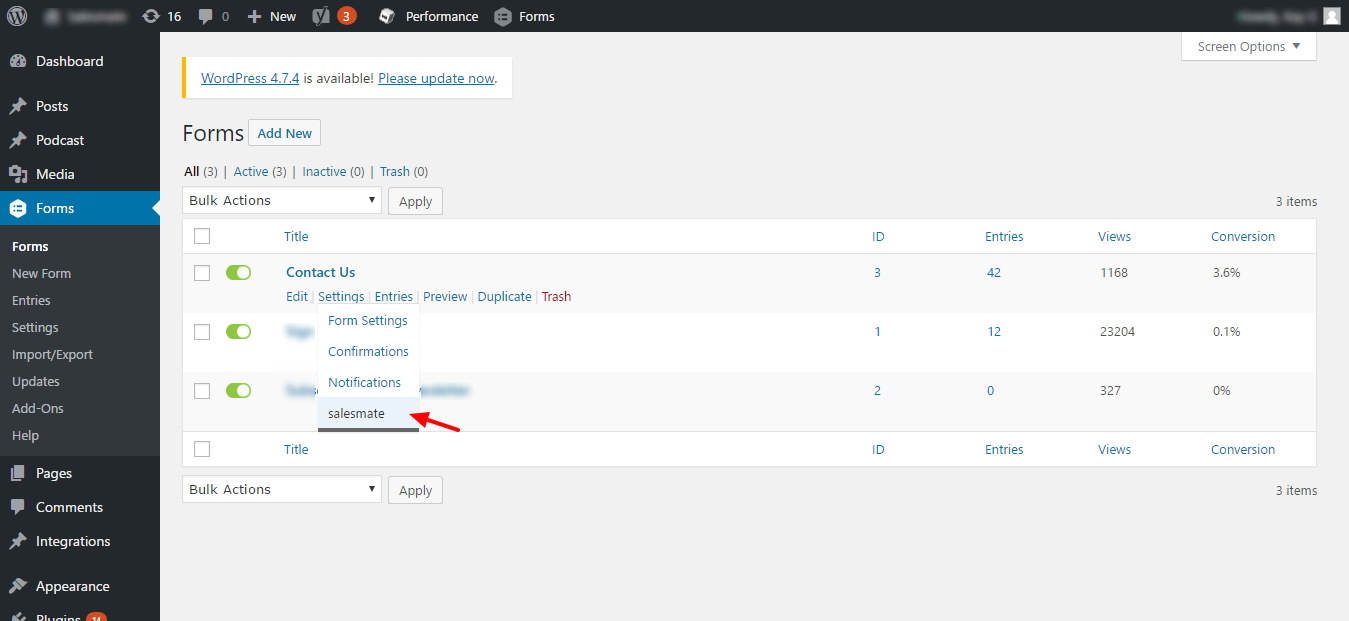Open New Form in Forms submenu
Screen dimensions: 1349x621
pos(41,273)
